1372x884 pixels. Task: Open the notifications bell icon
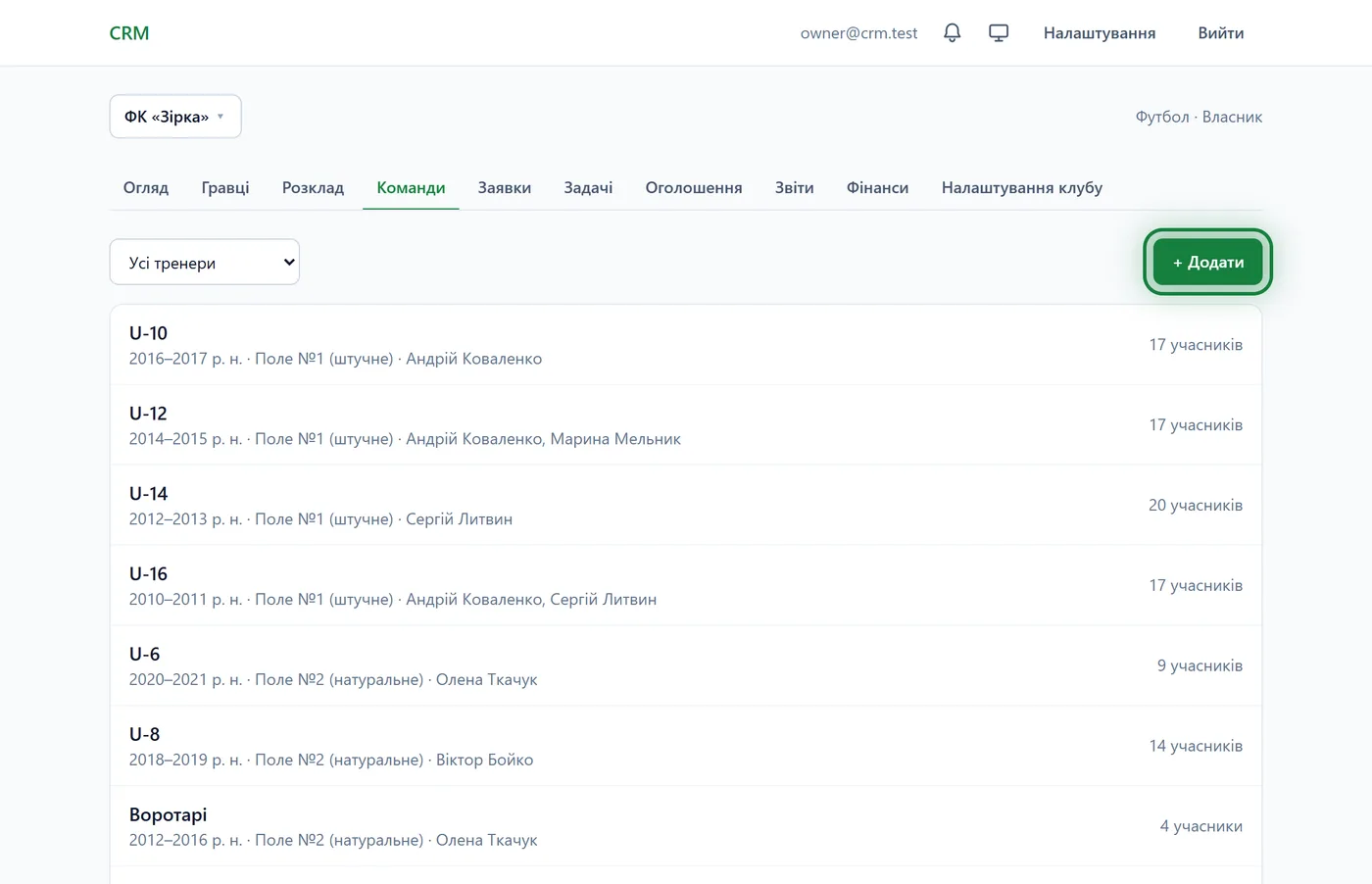(x=952, y=33)
